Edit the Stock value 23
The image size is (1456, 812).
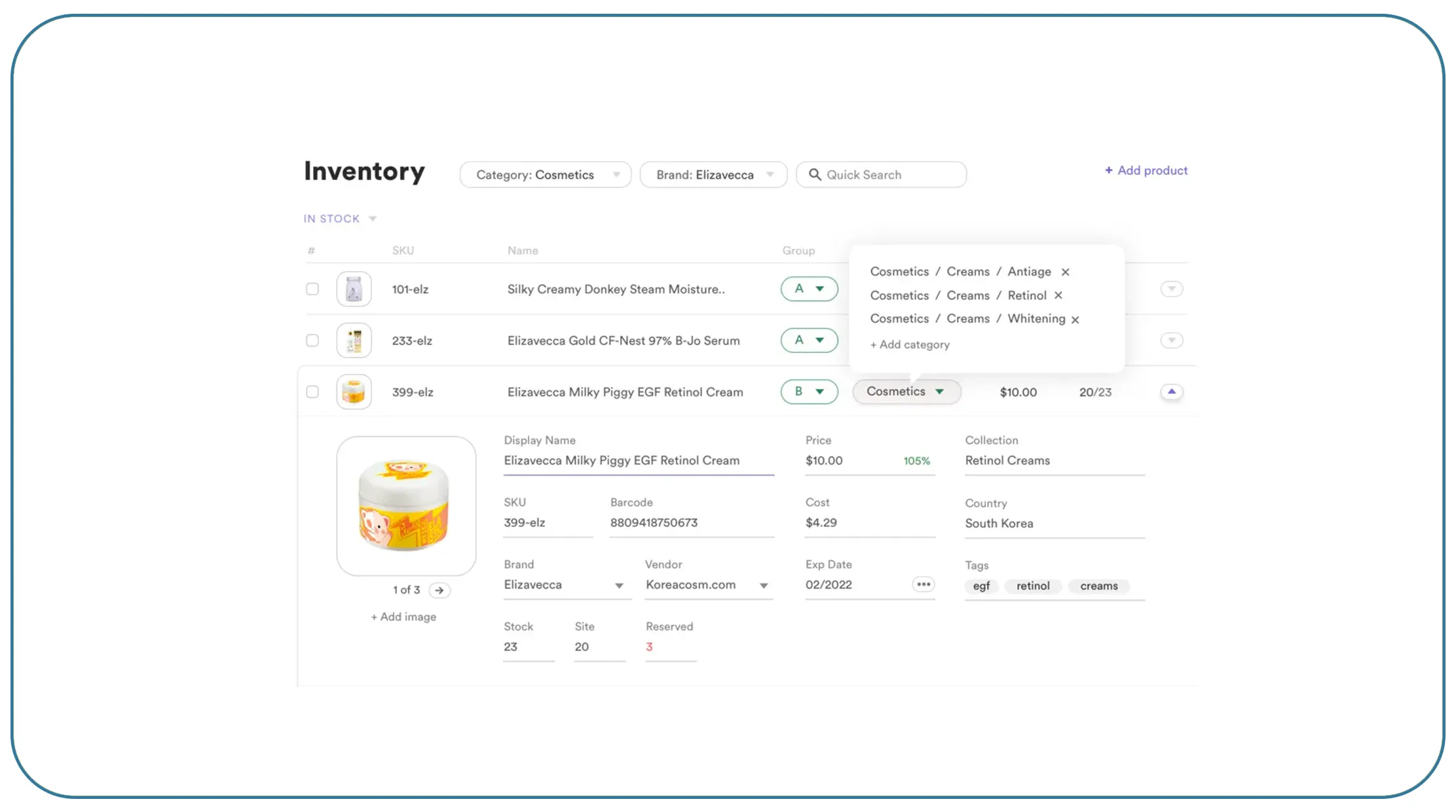[x=529, y=647]
